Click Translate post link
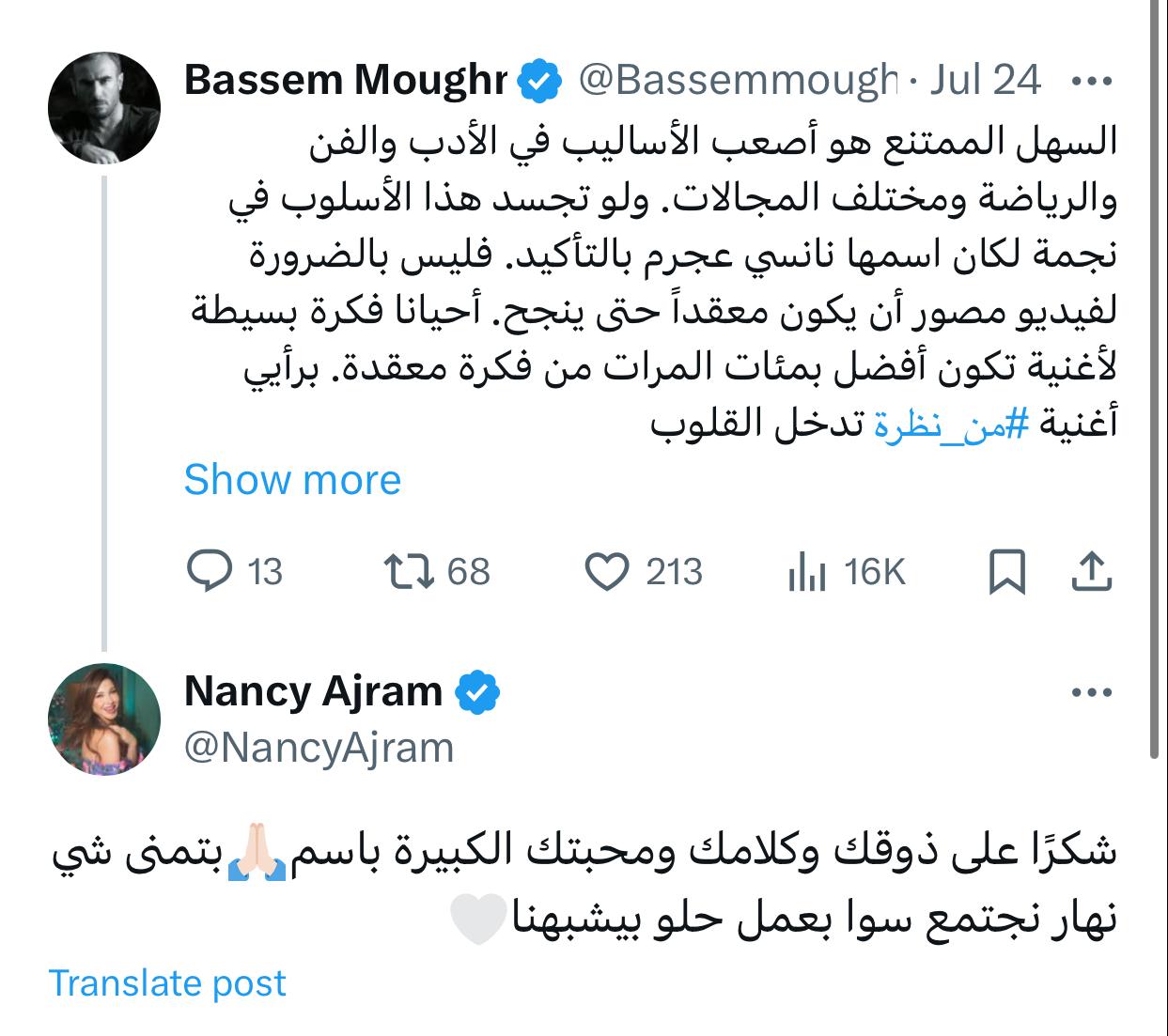 (x=167, y=982)
